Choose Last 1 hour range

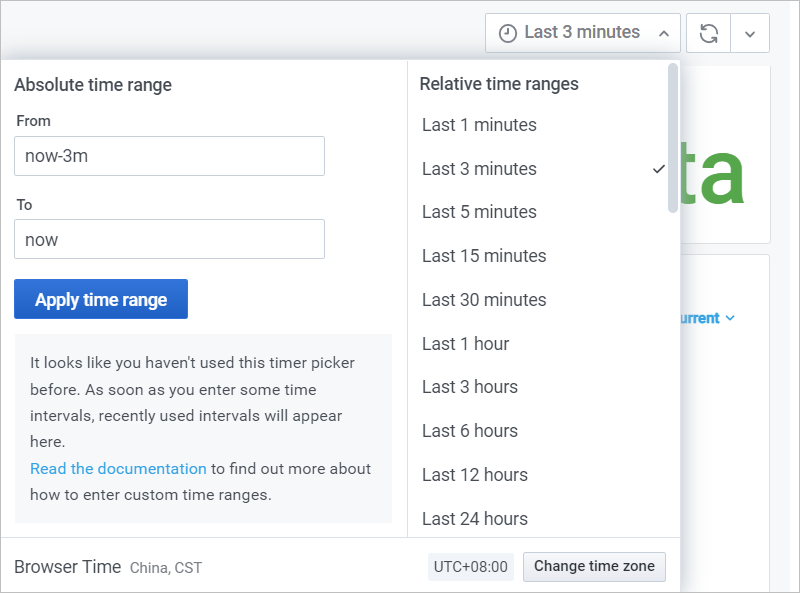(466, 344)
